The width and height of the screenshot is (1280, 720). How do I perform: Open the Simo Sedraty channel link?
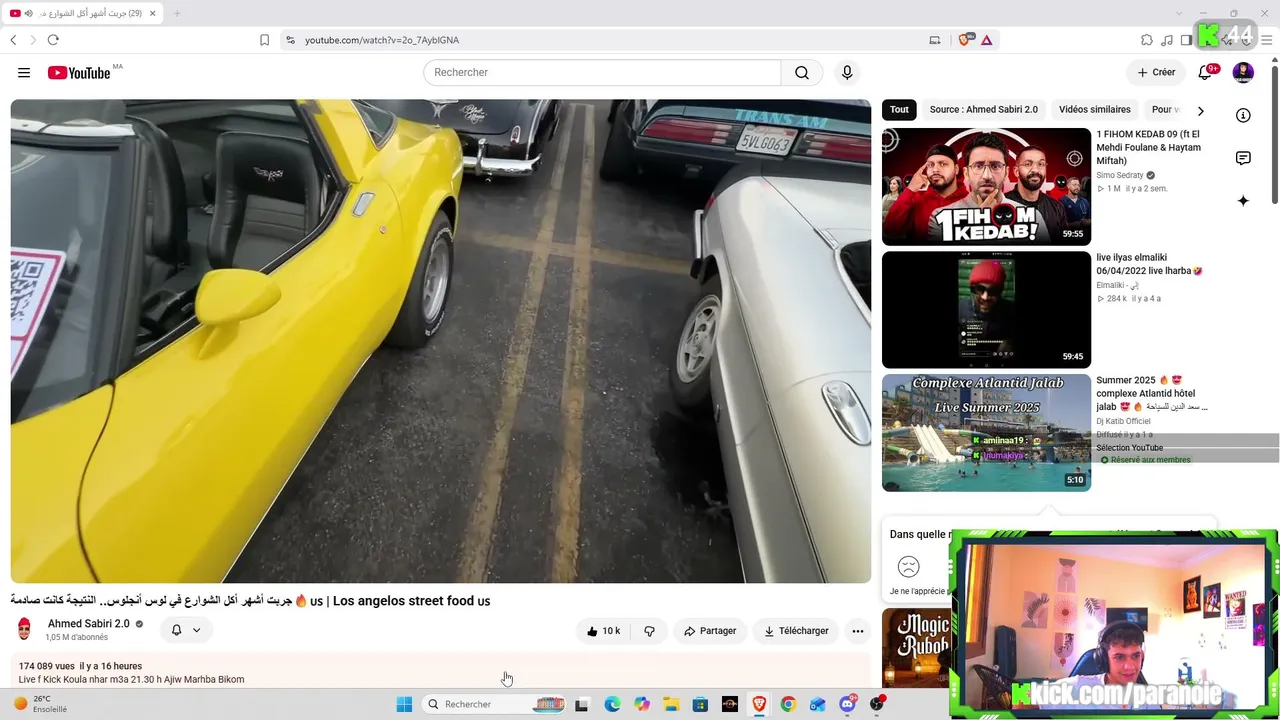[1120, 175]
